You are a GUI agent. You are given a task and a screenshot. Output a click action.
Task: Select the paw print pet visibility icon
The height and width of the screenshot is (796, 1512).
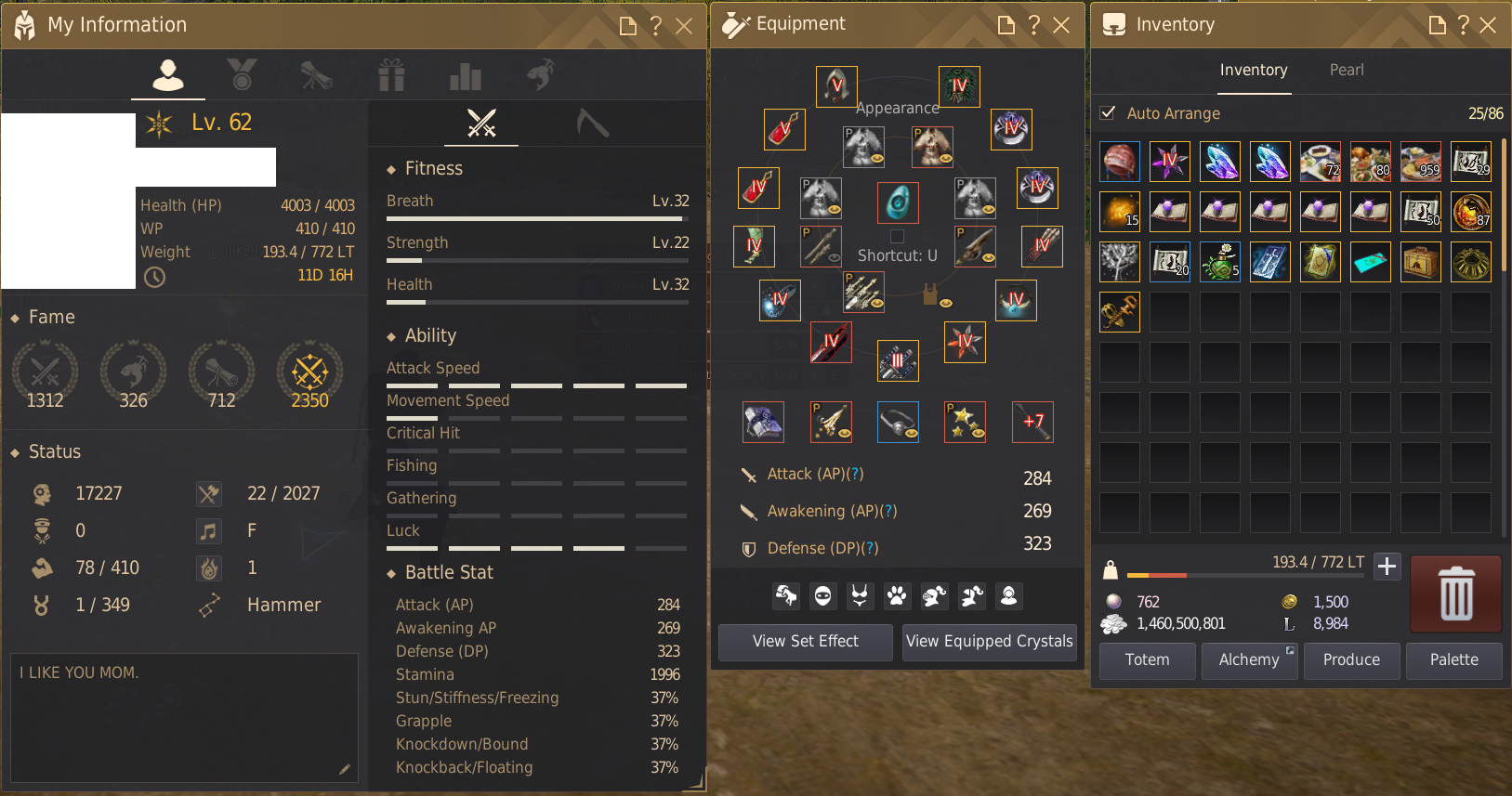897,595
